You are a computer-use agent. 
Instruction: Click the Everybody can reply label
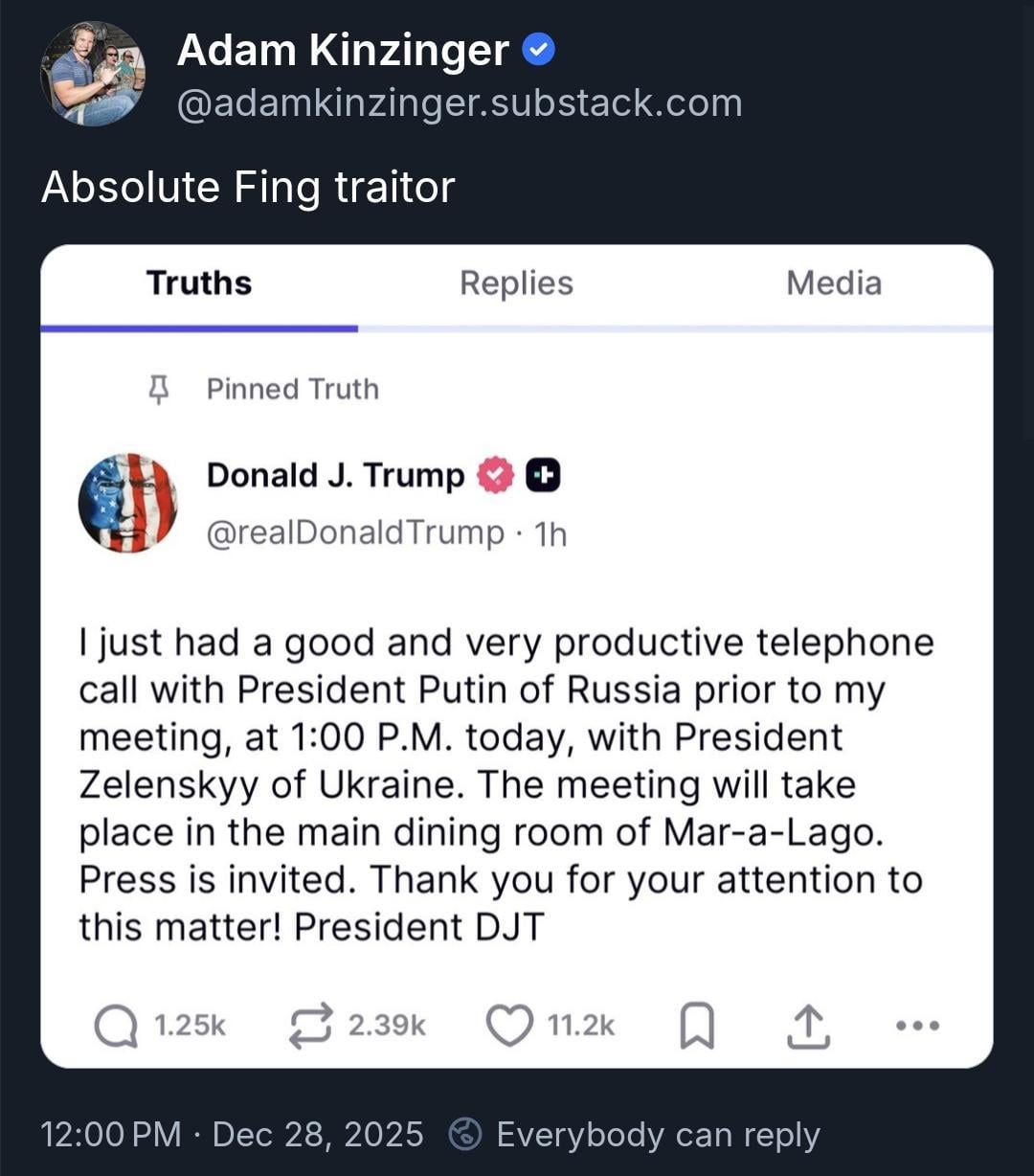[x=658, y=1135]
